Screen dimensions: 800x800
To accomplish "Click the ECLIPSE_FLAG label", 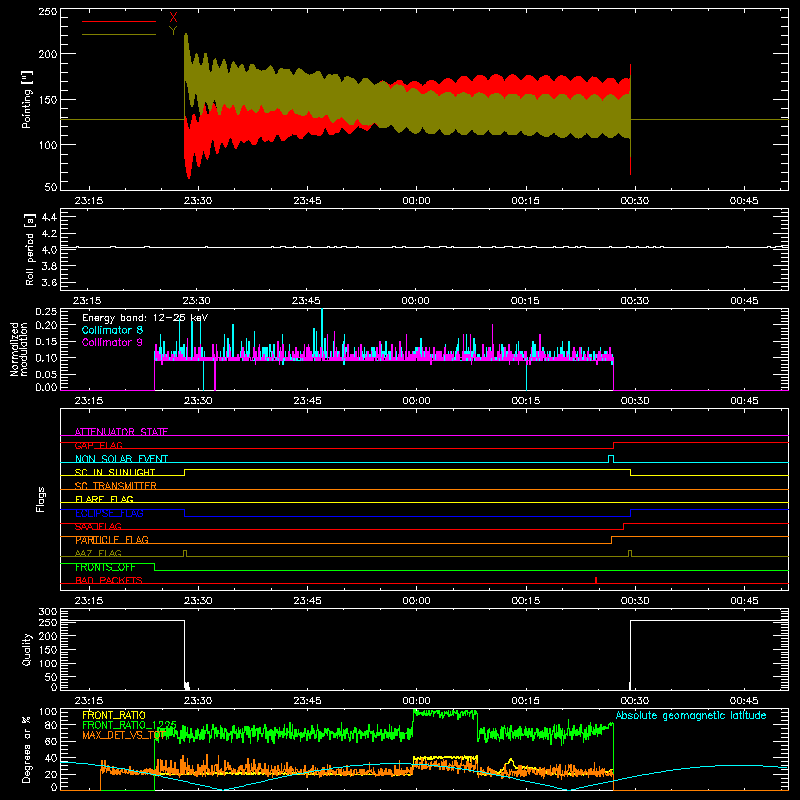I will (109, 513).
